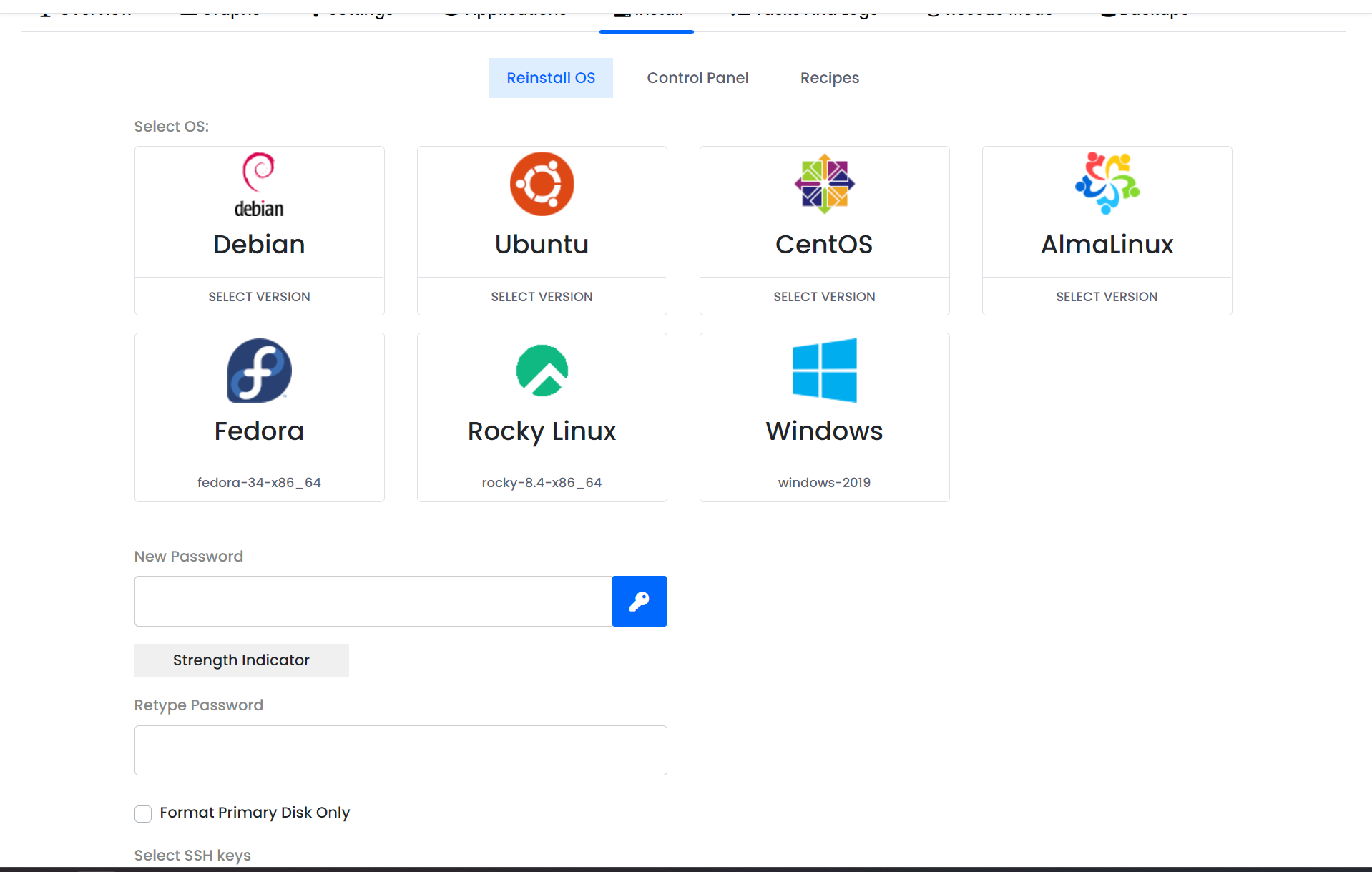The height and width of the screenshot is (872, 1372).
Task: Click the Windows name text
Action: click(x=824, y=431)
